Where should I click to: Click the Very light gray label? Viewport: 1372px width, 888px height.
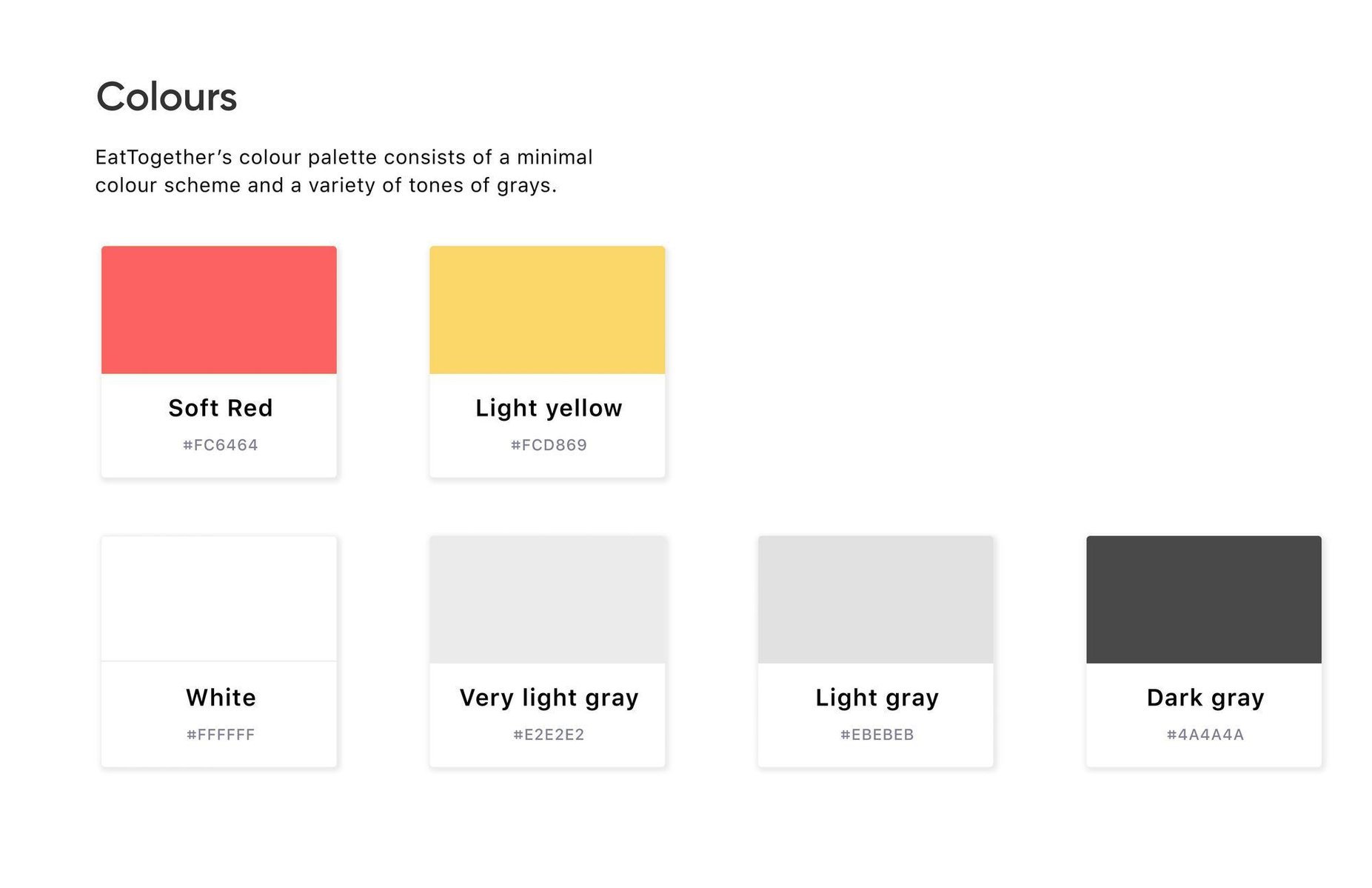(x=549, y=698)
